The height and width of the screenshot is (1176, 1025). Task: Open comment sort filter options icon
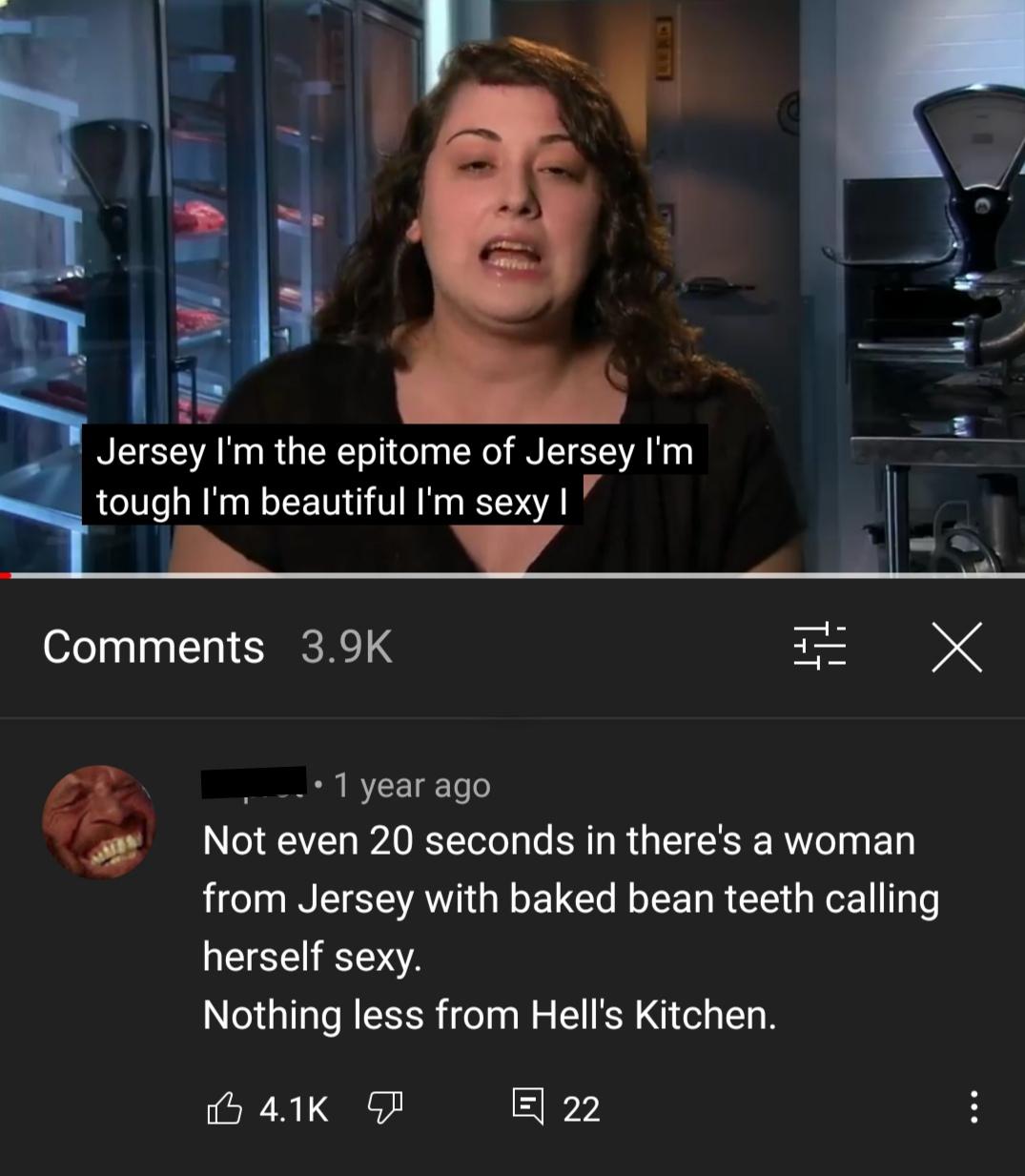tap(819, 647)
